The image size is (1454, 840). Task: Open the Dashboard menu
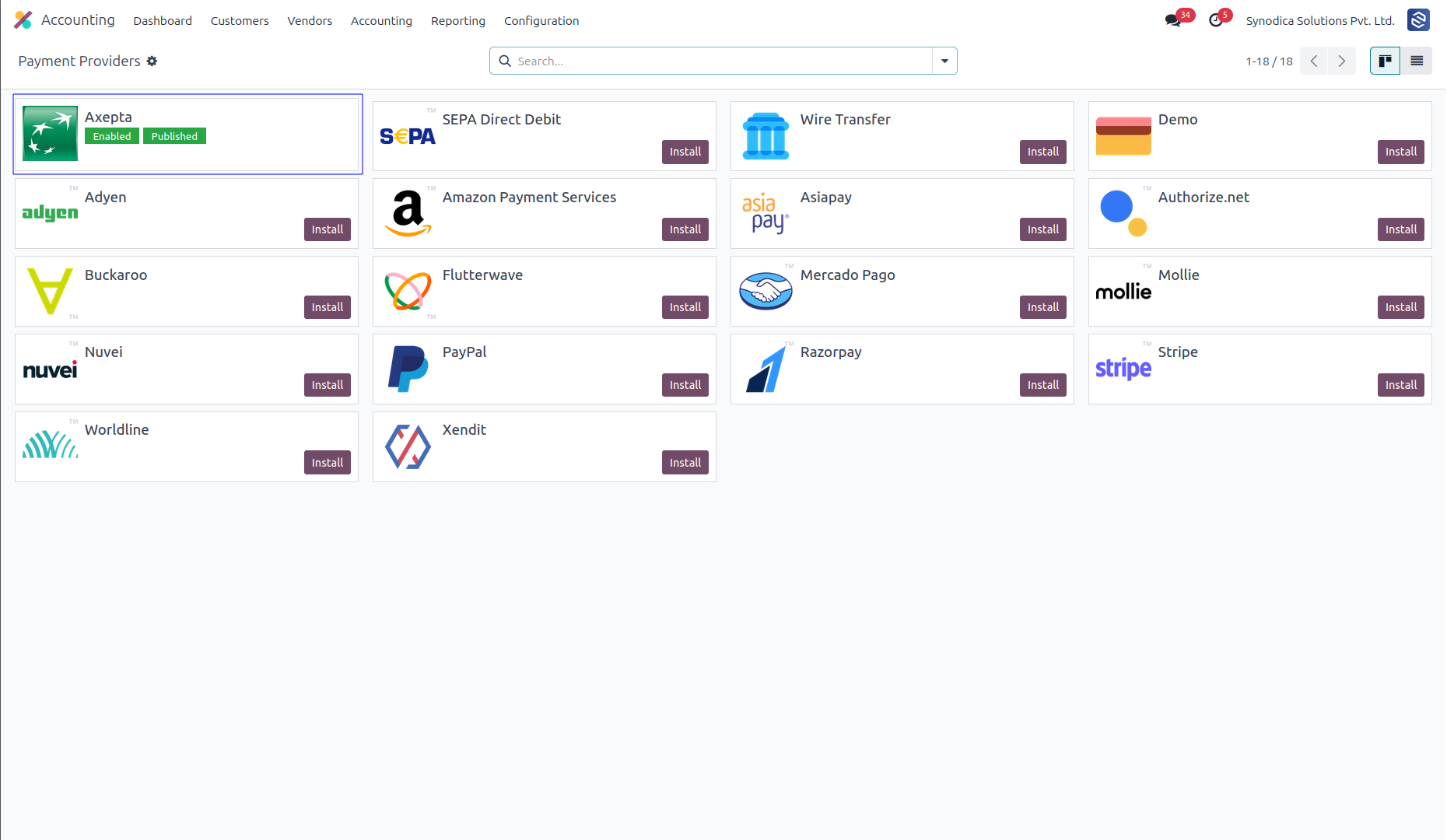tap(163, 21)
